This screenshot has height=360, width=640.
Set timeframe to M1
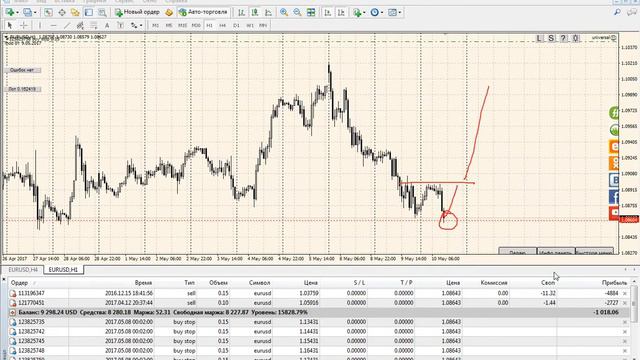point(156,25)
